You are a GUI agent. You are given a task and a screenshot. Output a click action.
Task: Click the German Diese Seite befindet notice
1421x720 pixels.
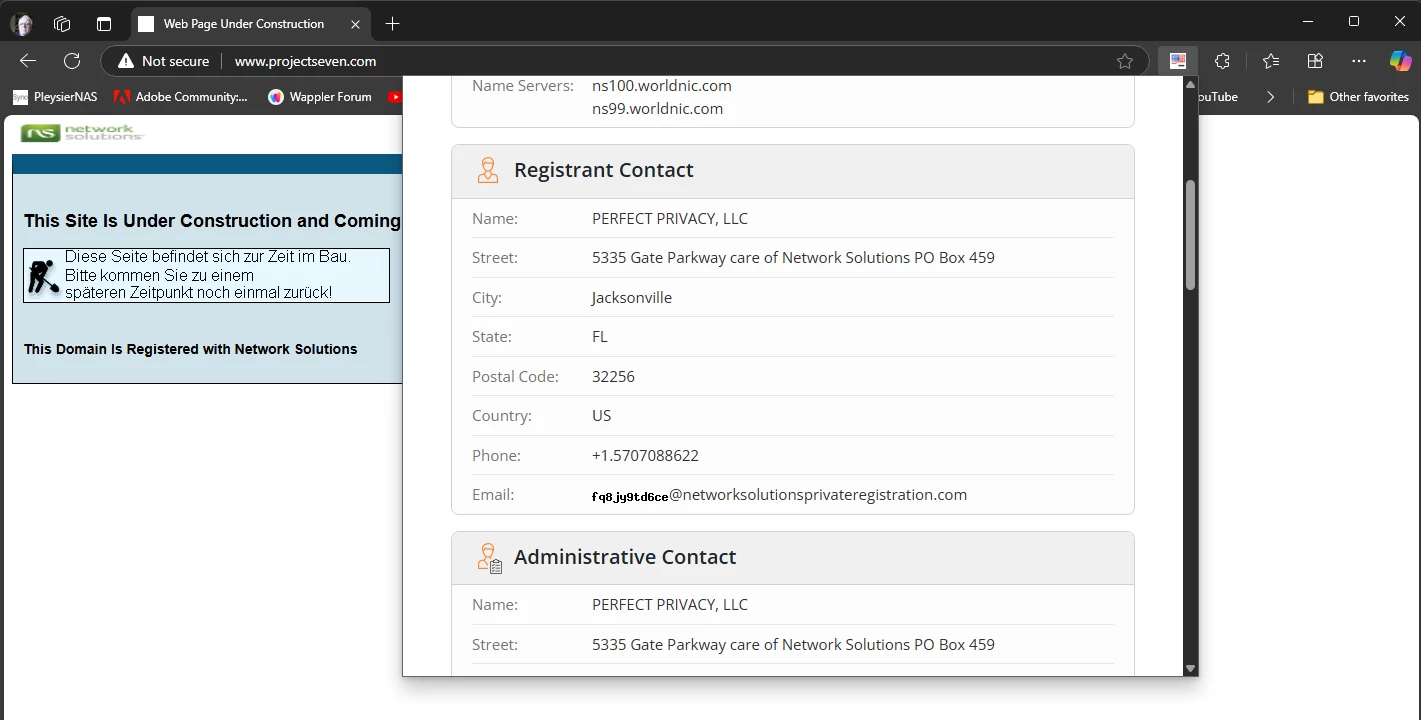[x=208, y=275]
